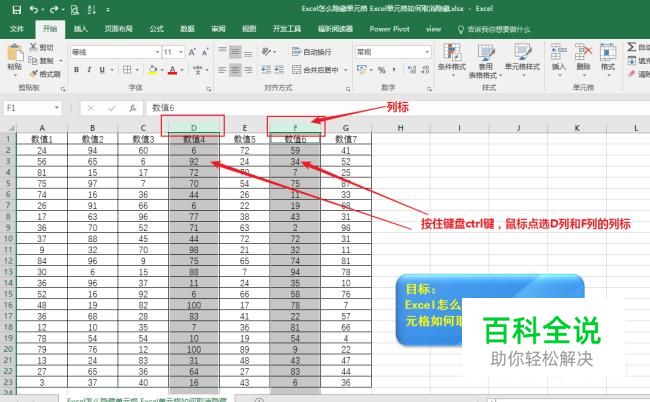Screen dimensions: 650x402
Task: Apply yellow fill color to cells
Action: (x=153, y=70)
